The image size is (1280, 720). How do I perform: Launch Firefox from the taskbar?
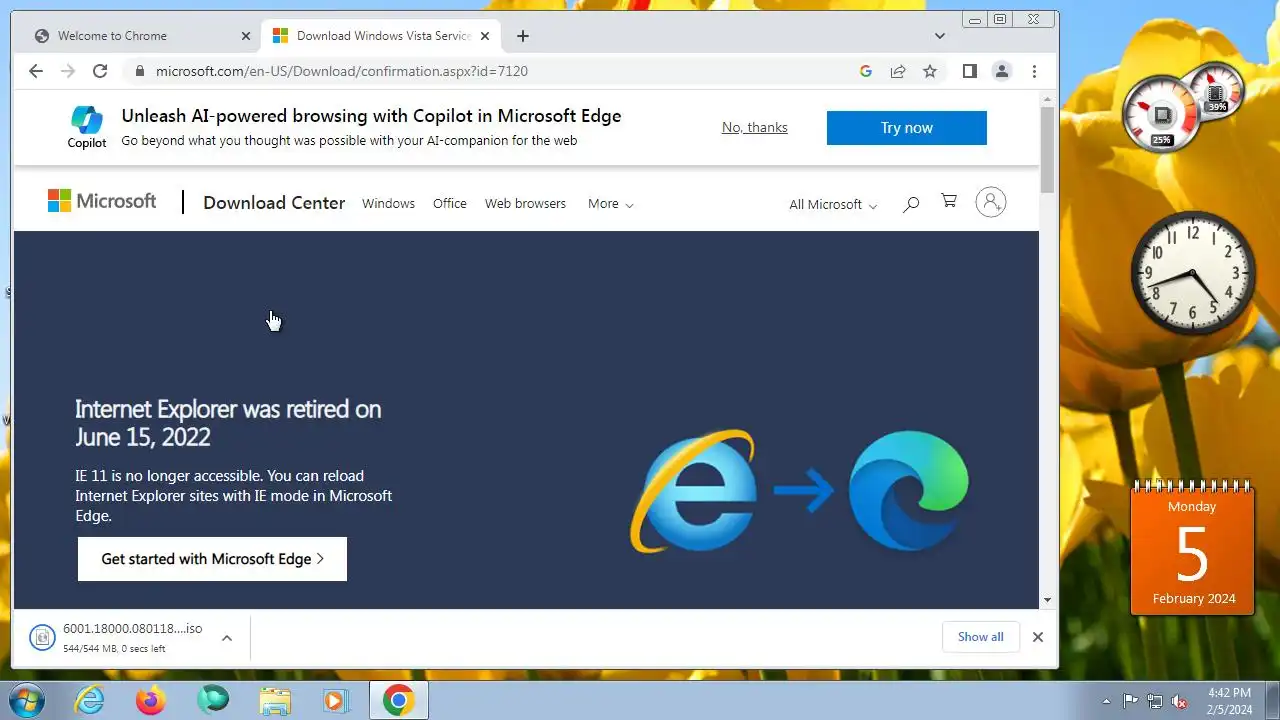coord(151,700)
